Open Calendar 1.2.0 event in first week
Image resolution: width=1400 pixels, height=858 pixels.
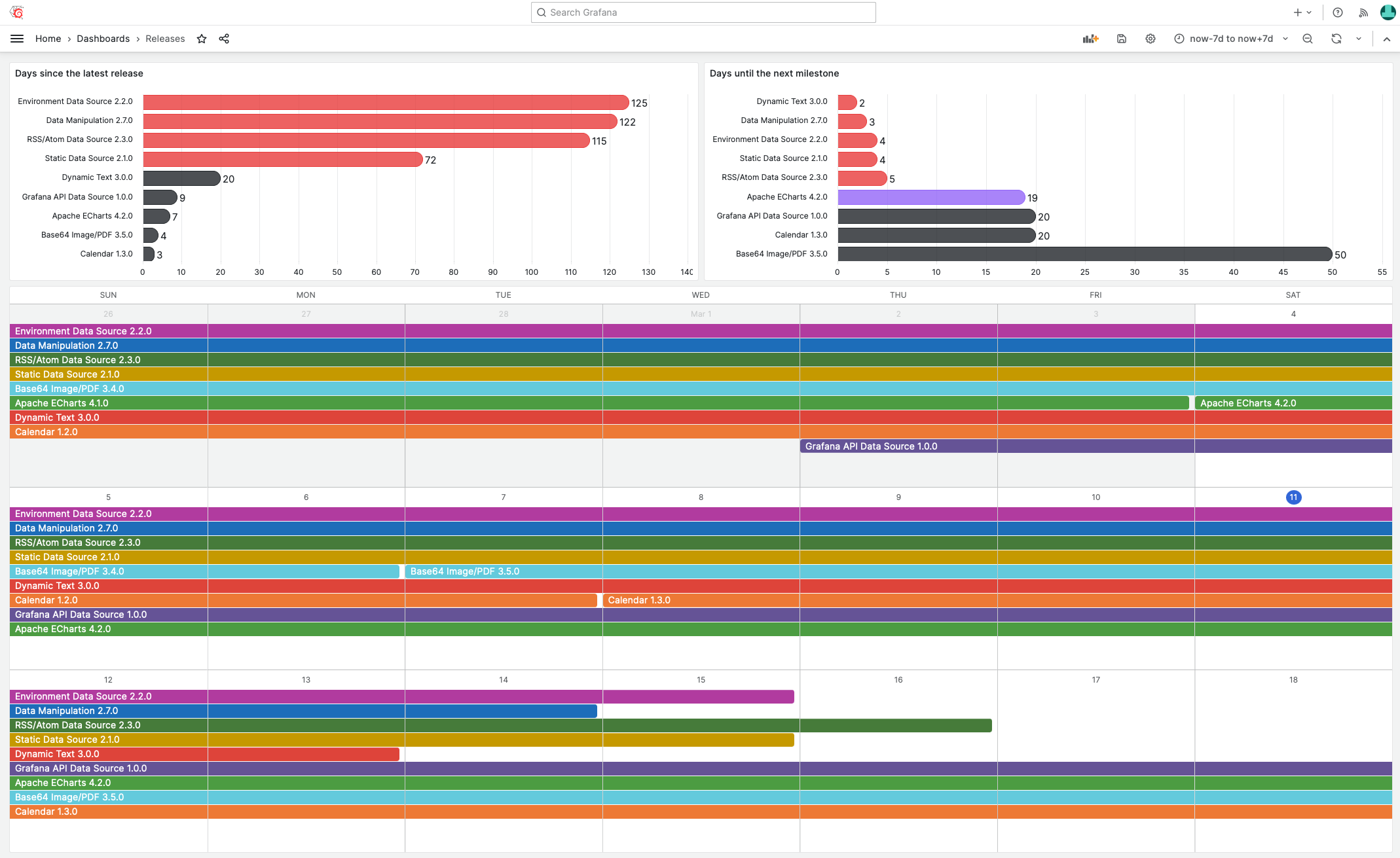pos(701,432)
